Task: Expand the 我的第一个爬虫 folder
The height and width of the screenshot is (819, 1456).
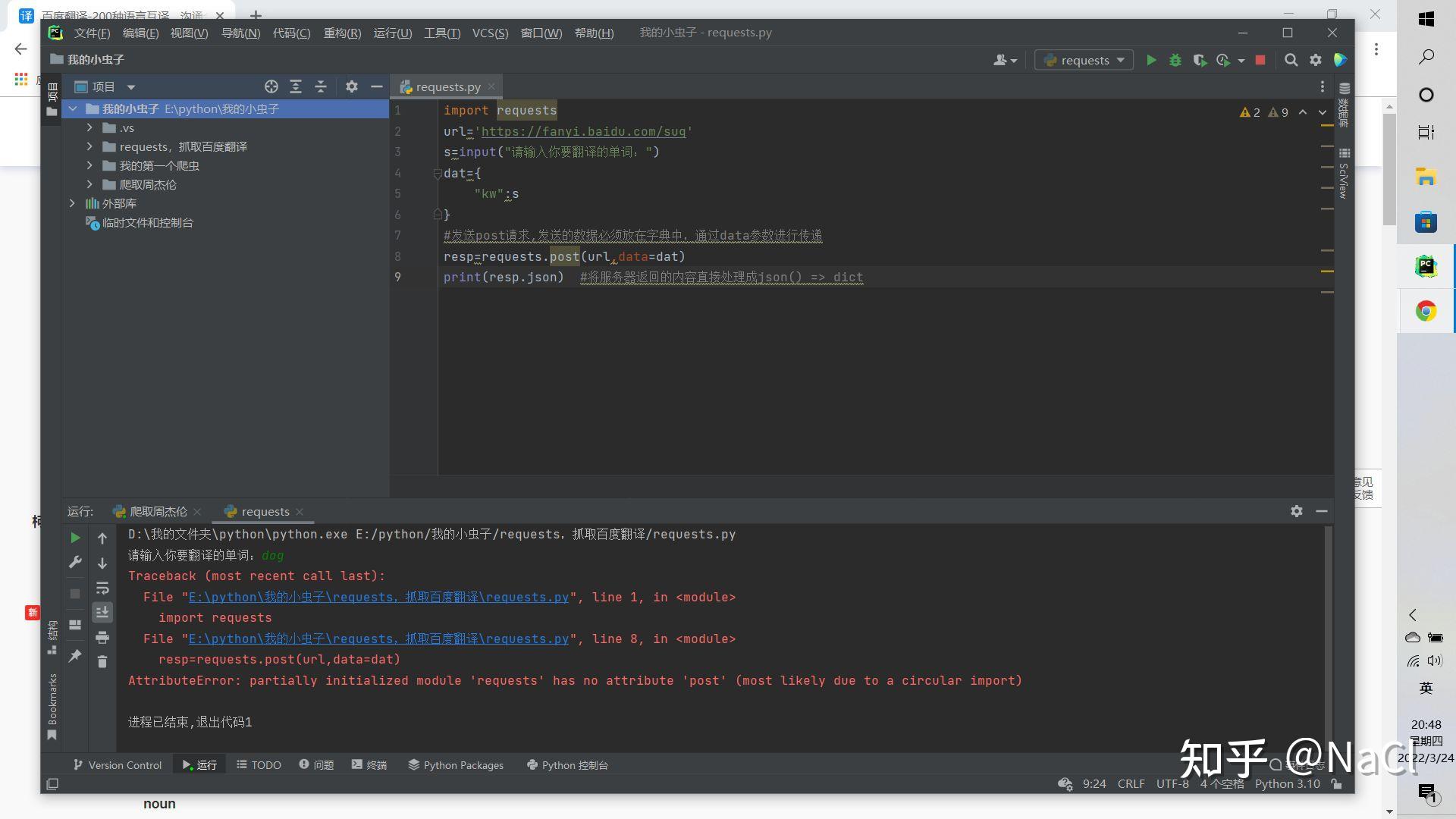Action: click(x=89, y=165)
